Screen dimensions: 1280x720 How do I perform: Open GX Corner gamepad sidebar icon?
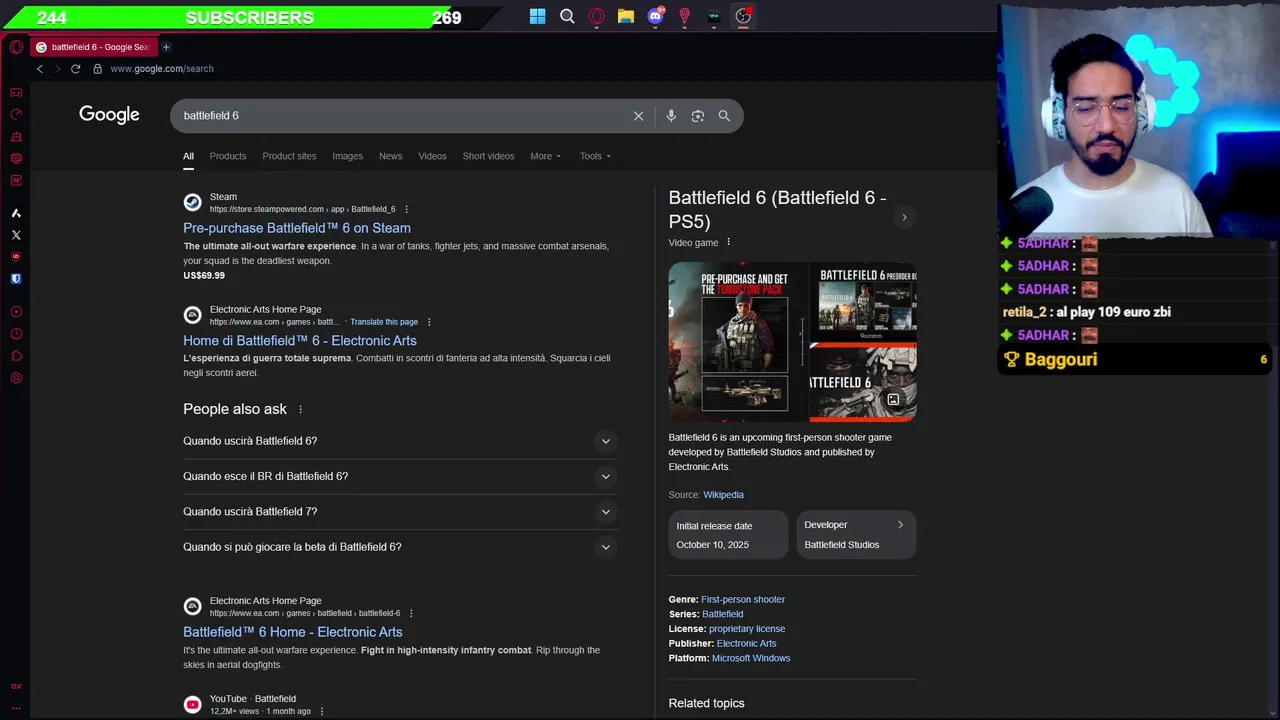coord(16,92)
